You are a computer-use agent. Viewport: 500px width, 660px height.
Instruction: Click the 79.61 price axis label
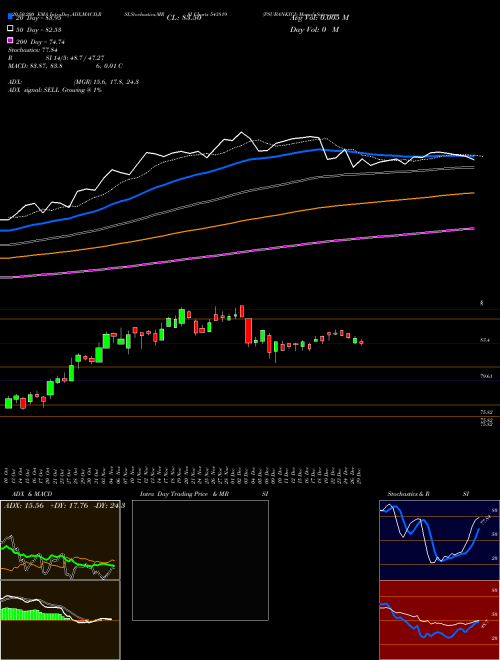click(x=486, y=376)
